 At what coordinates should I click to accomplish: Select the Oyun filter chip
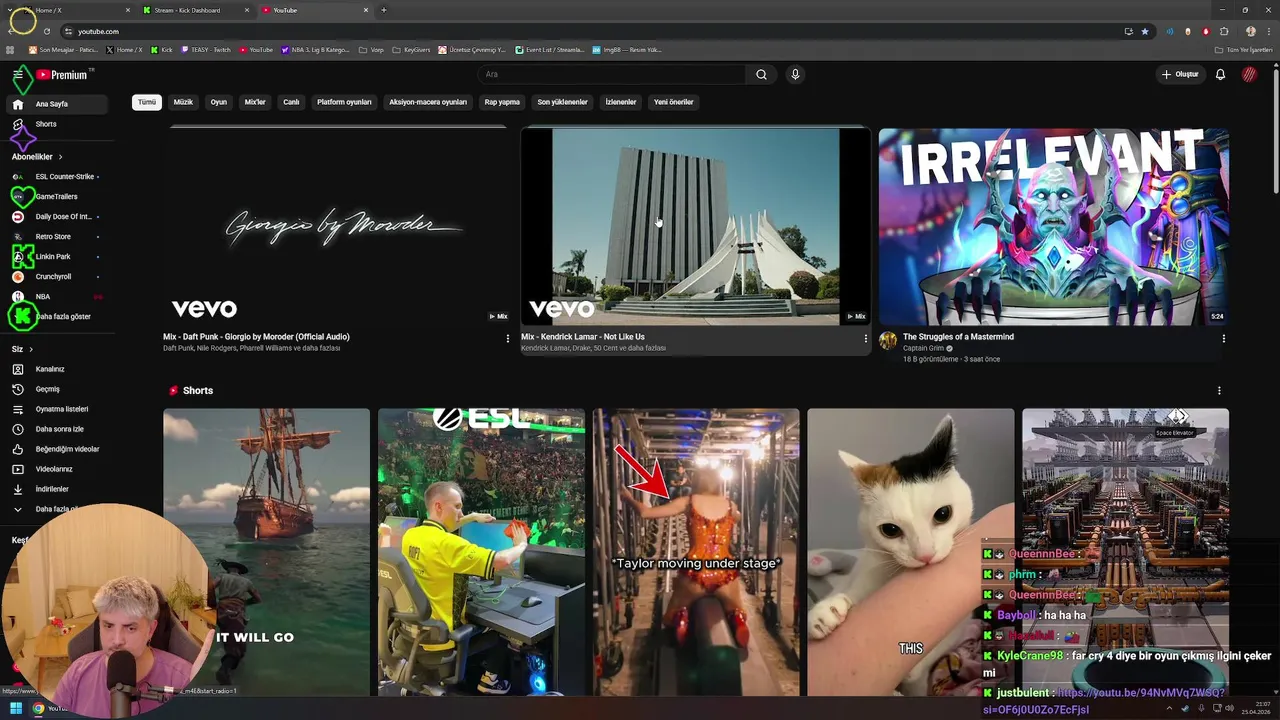click(x=218, y=102)
